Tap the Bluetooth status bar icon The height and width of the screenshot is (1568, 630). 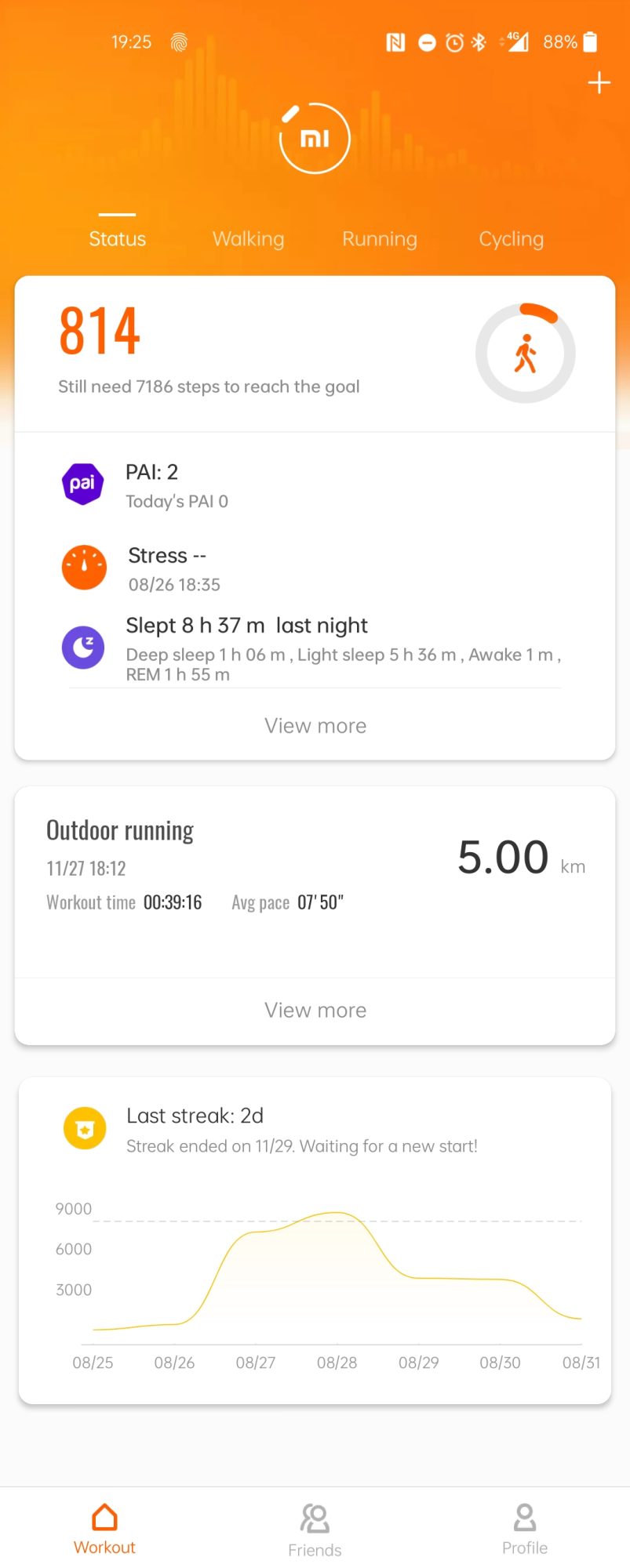coord(479,42)
